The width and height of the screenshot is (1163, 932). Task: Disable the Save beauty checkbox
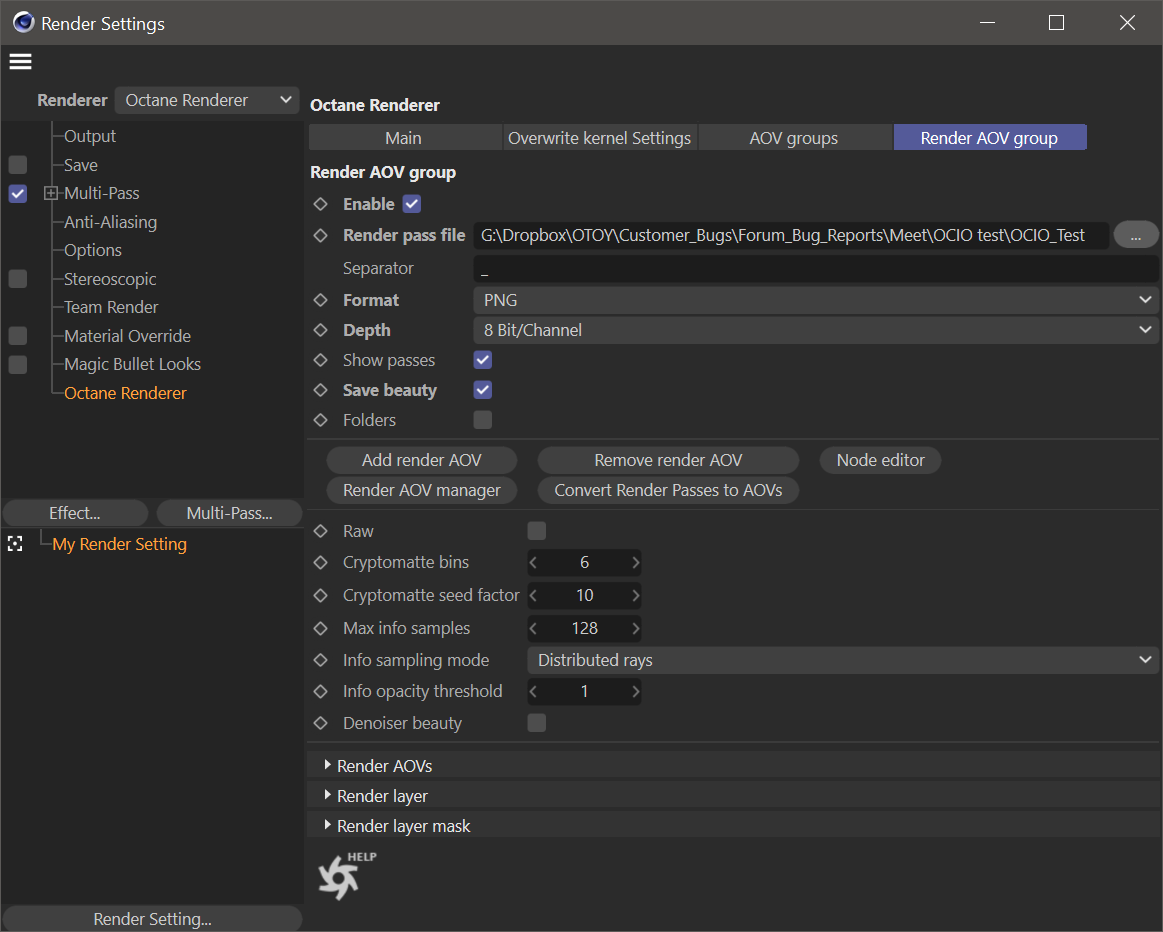coord(483,390)
